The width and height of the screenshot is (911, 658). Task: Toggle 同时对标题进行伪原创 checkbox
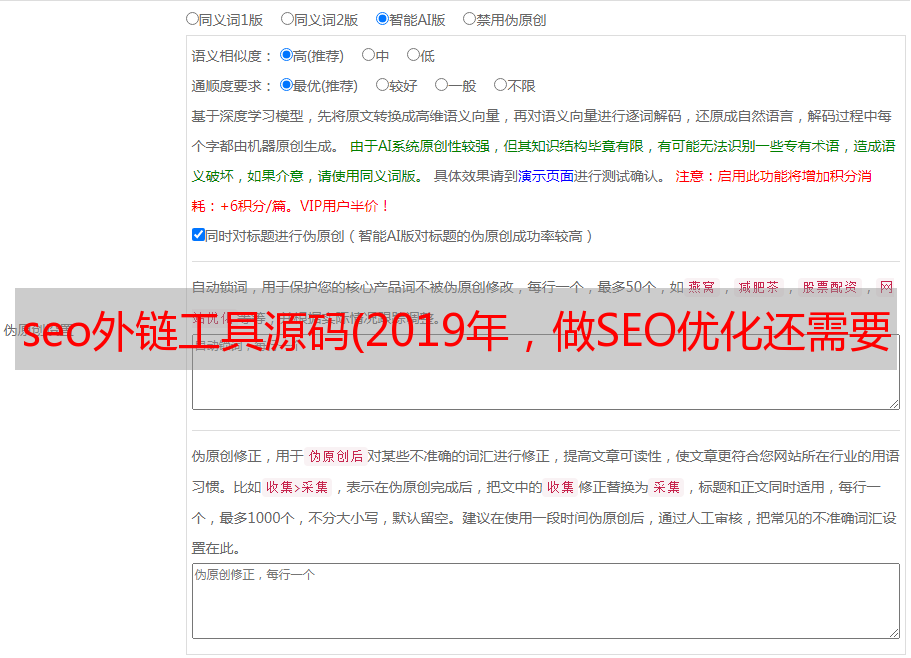pyautogui.click(x=198, y=235)
